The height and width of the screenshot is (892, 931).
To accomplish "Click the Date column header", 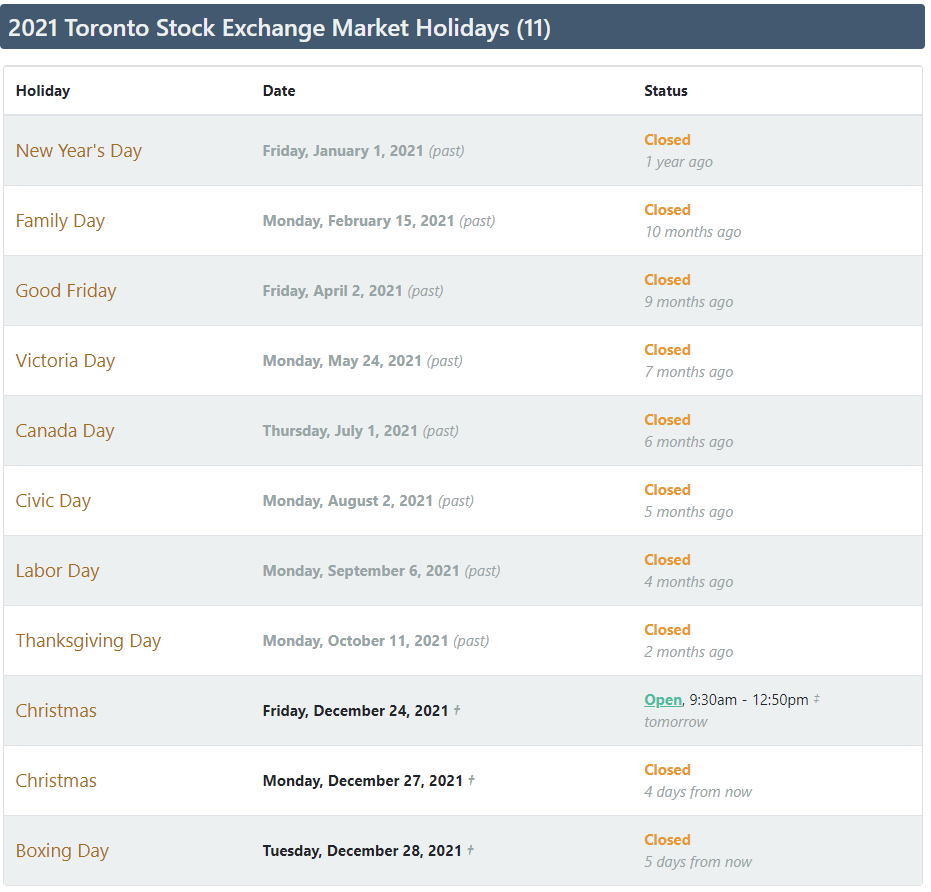I will (x=279, y=91).
